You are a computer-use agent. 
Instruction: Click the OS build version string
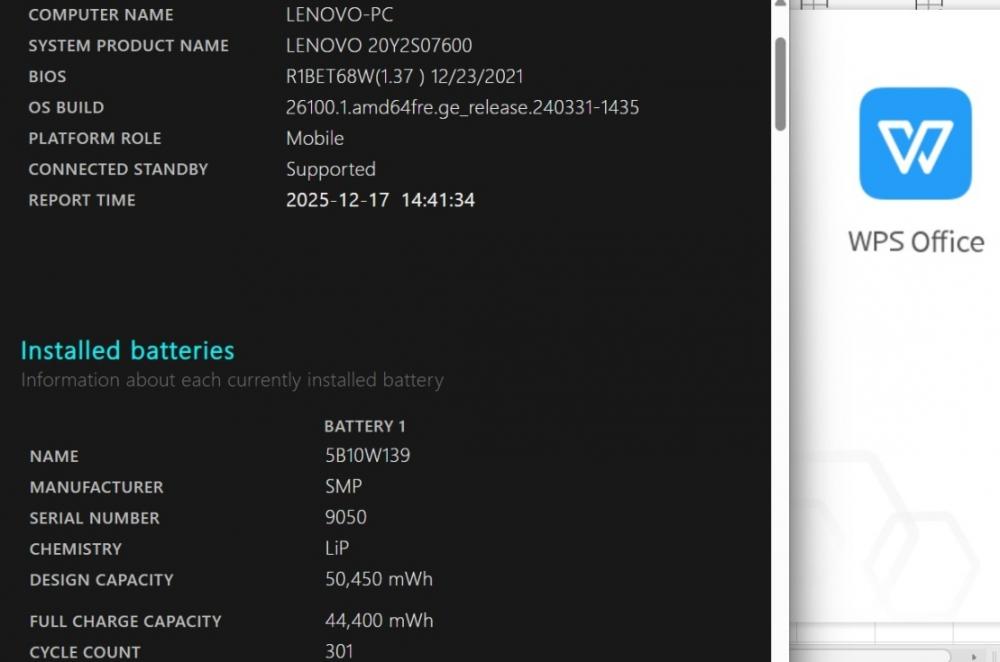(462, 107)
